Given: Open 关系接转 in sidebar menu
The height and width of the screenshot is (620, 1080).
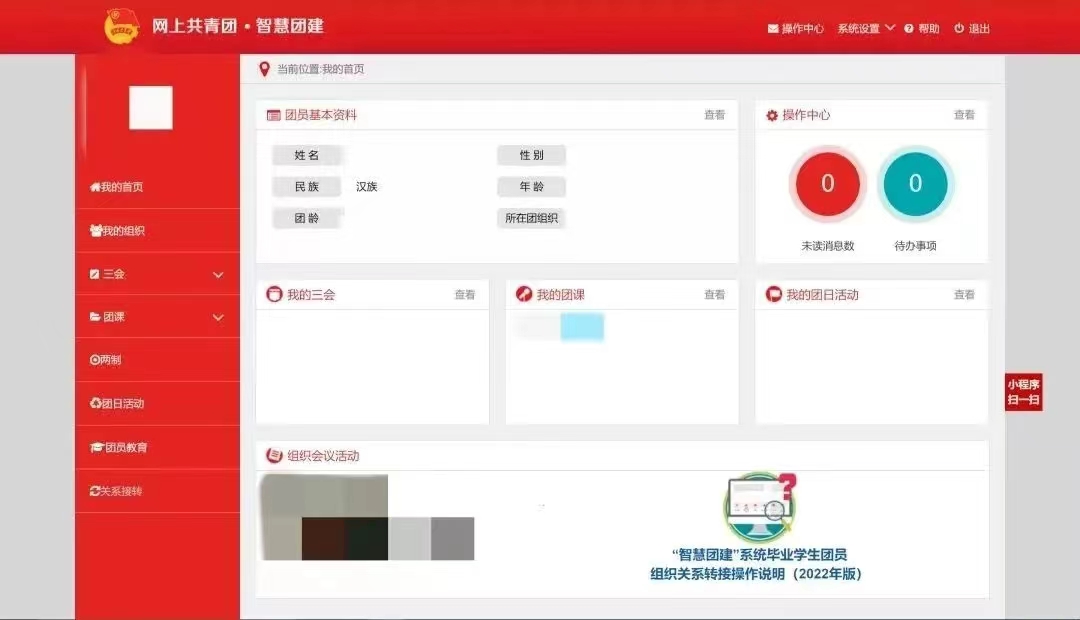Looking at the screenshot, I should 116,492.
